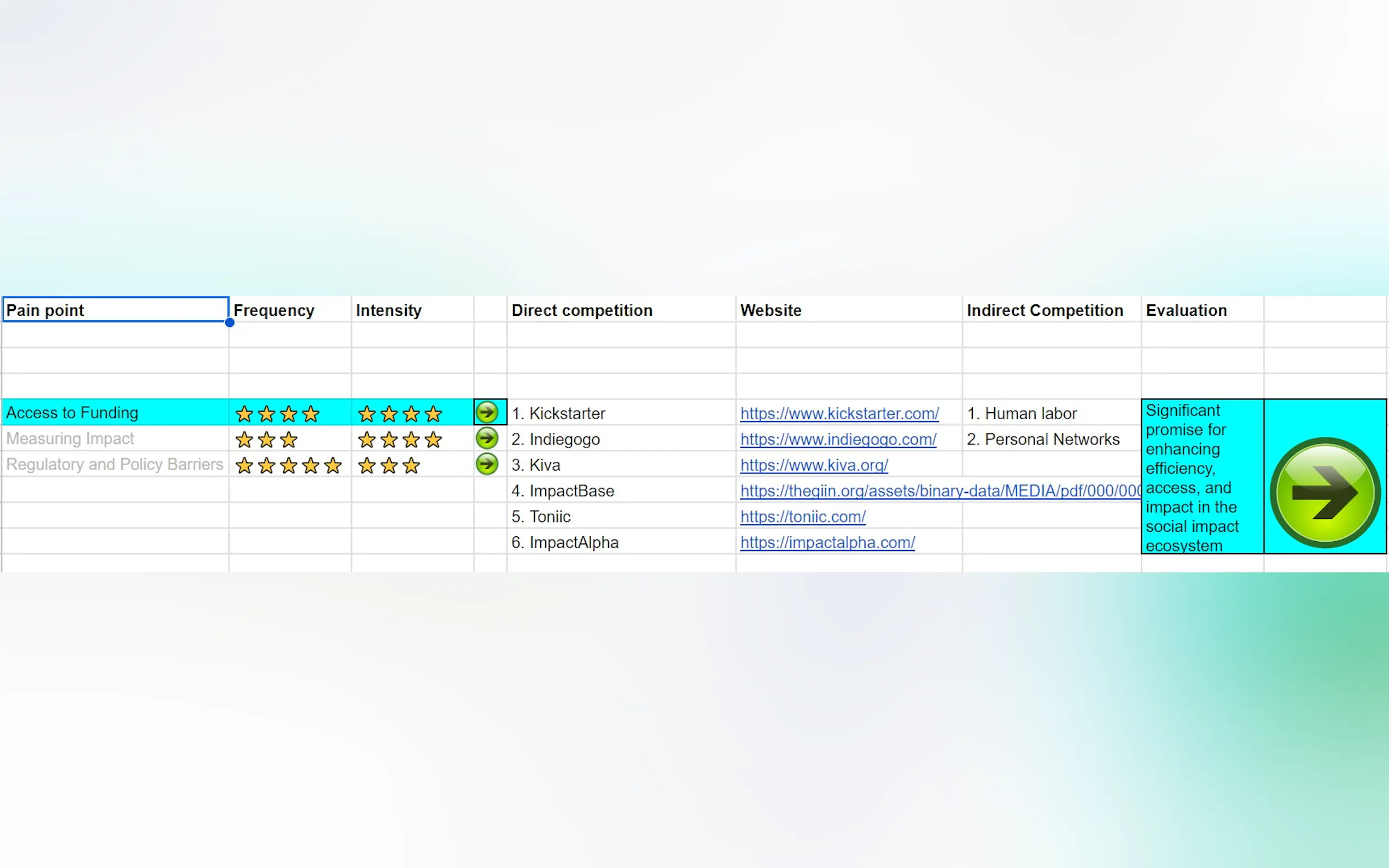
Task: Open the Indiegogo website link
Action: [x=838, y=439]
